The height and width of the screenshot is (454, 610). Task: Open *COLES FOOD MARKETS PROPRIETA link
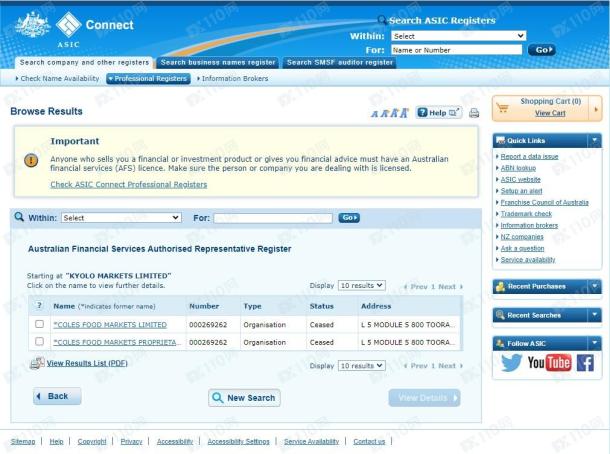coord(117,342)
